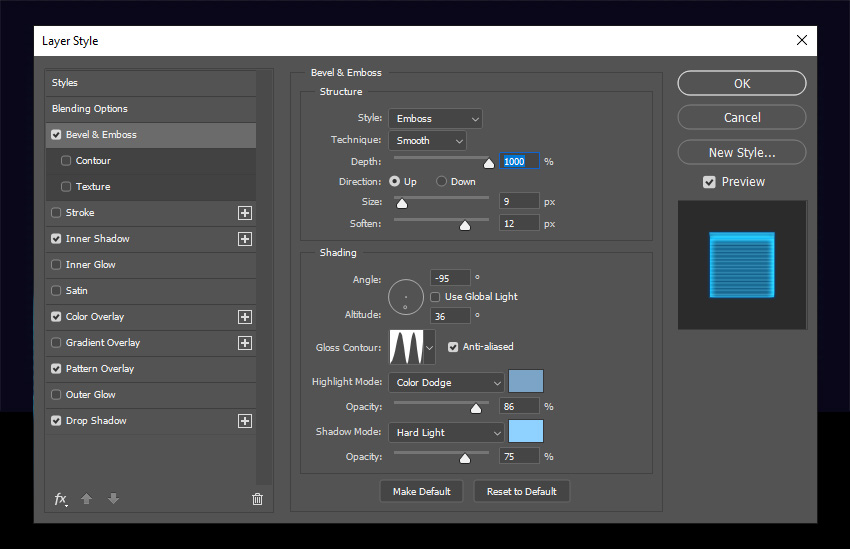
Task: Click the Cancel button
Action: [742, 118]
